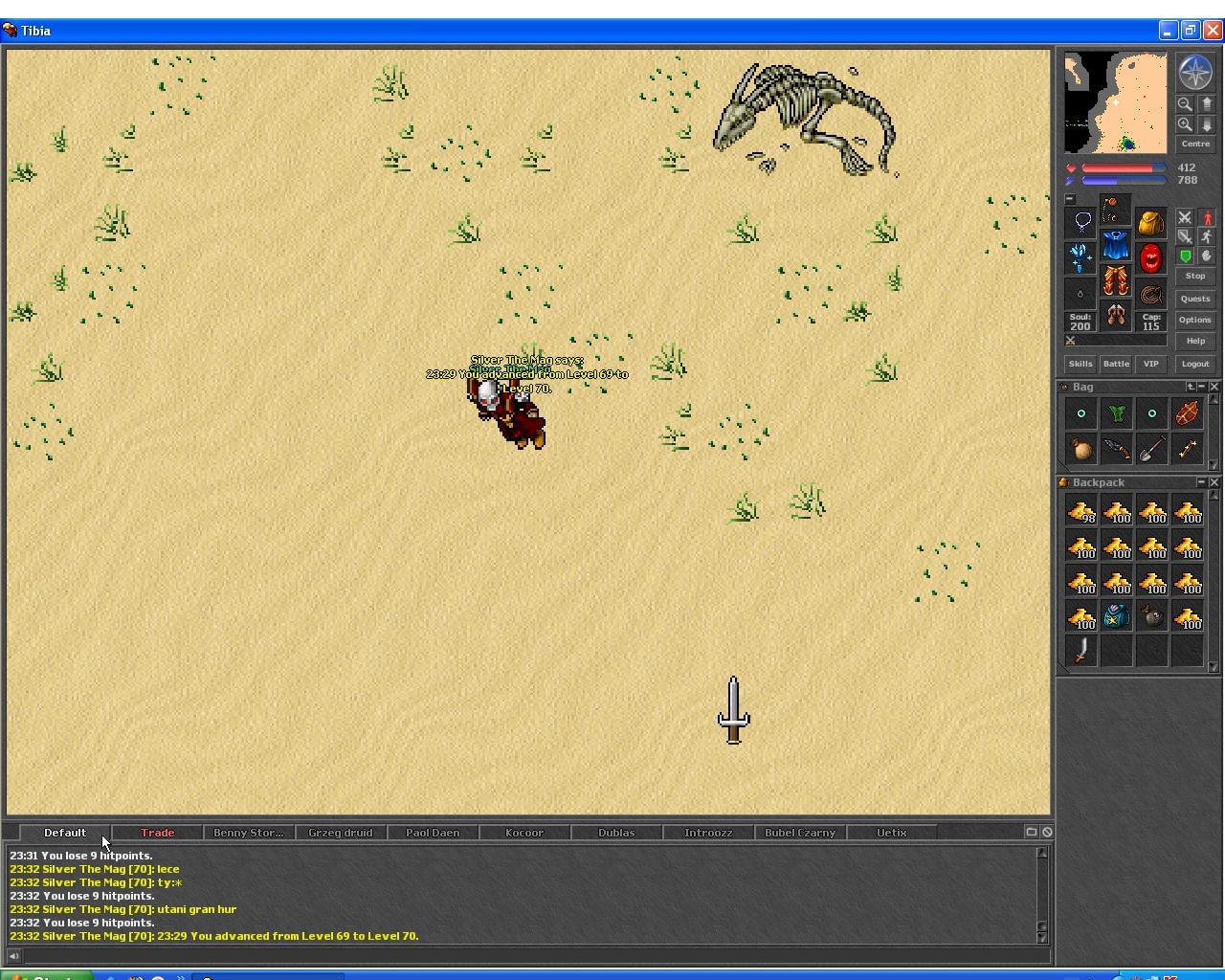Open the Help window
1225x980 pixels.
(1195, 341)
